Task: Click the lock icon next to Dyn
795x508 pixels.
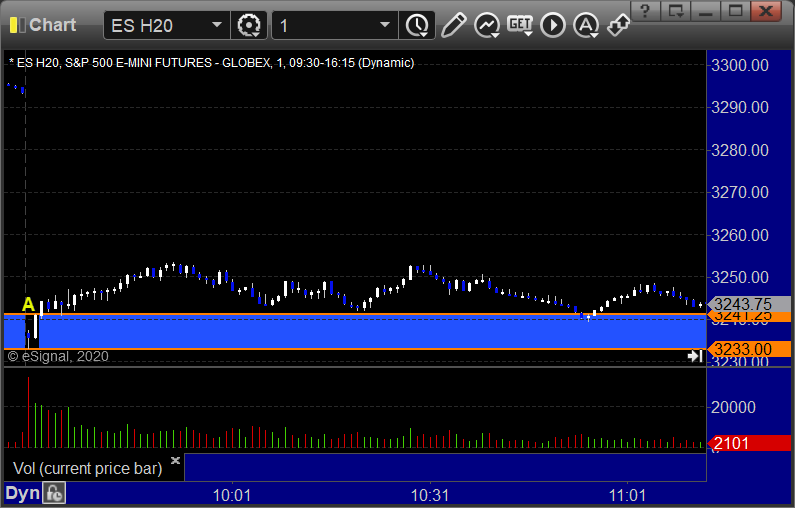Action: tap(54, 493)
